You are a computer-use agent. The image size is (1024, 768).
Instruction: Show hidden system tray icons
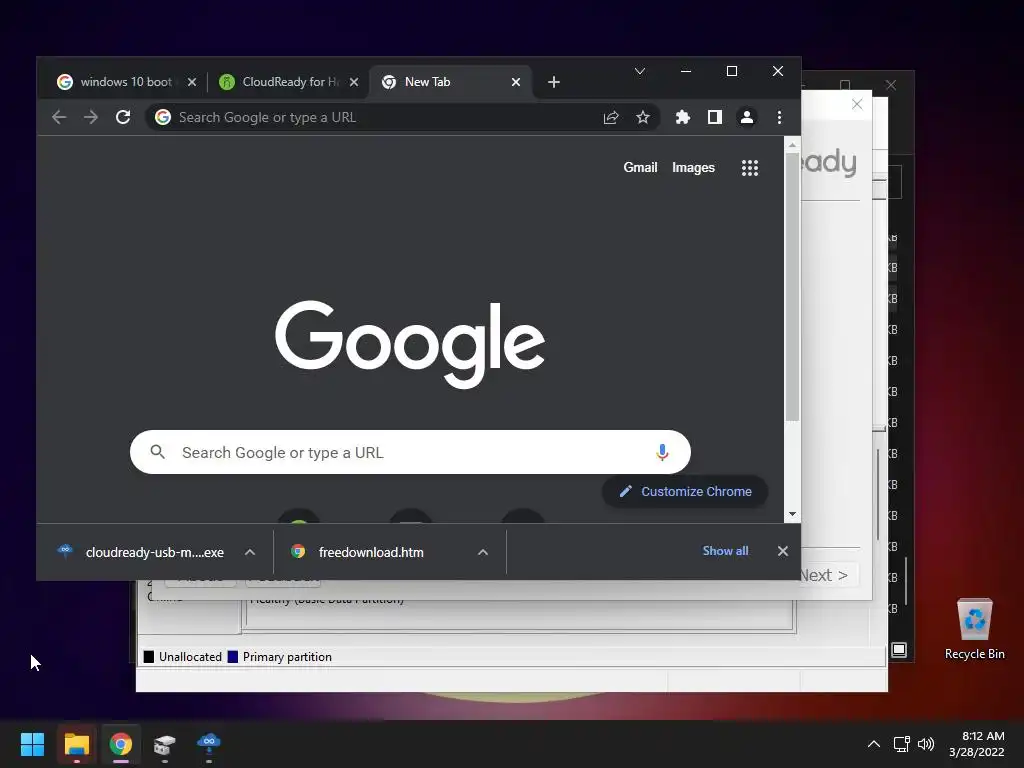point(874,744)
